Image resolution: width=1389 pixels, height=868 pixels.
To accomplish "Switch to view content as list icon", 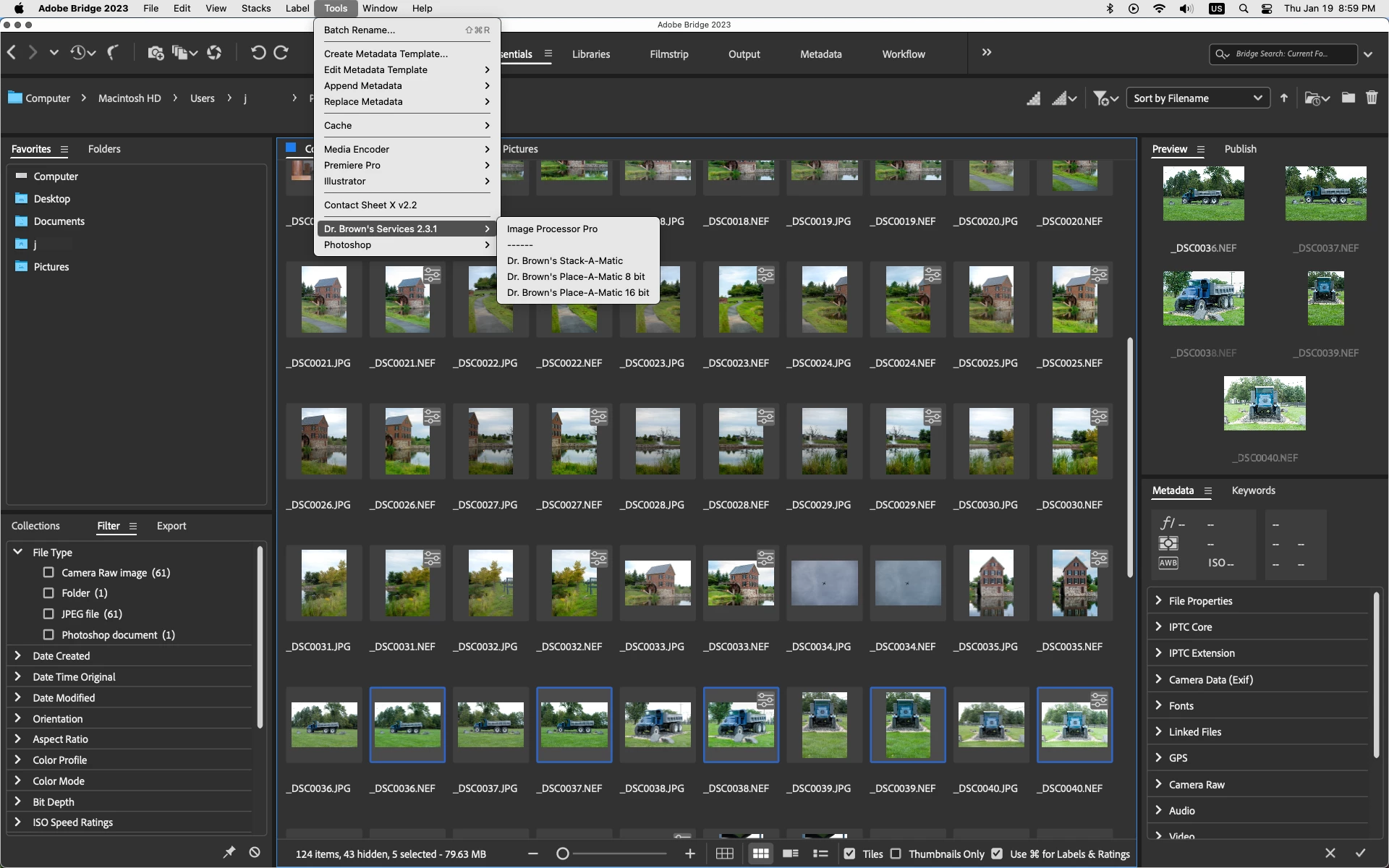I will [x=820, y=854].
